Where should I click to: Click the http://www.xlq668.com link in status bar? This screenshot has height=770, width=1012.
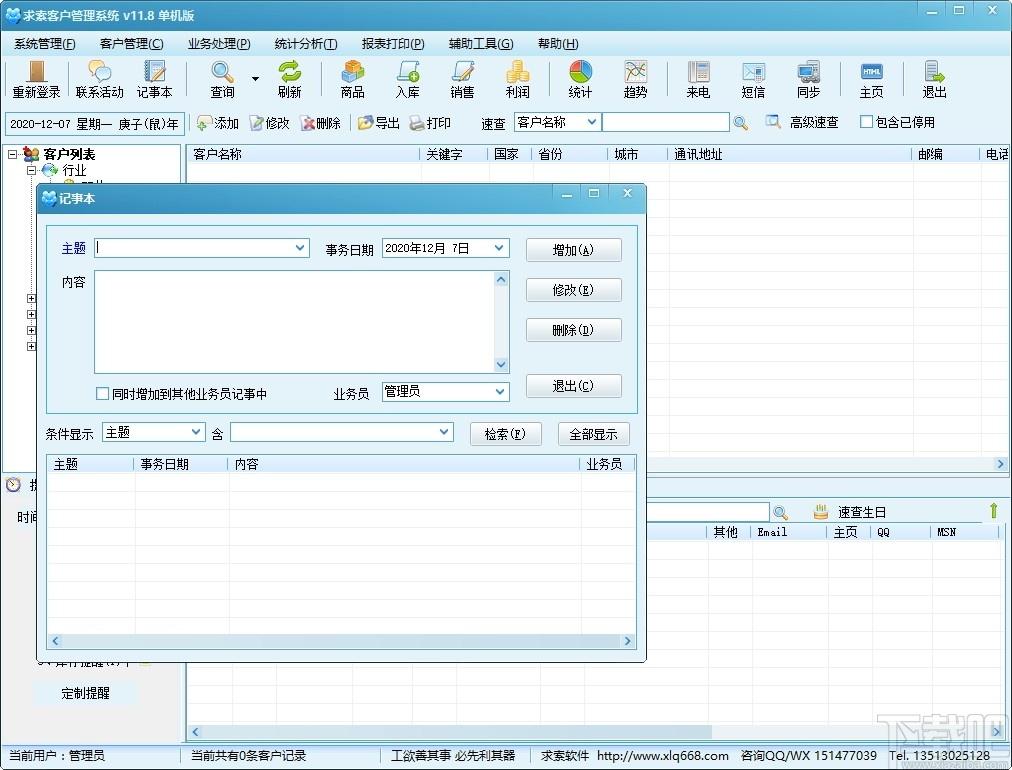pos(663,755)
